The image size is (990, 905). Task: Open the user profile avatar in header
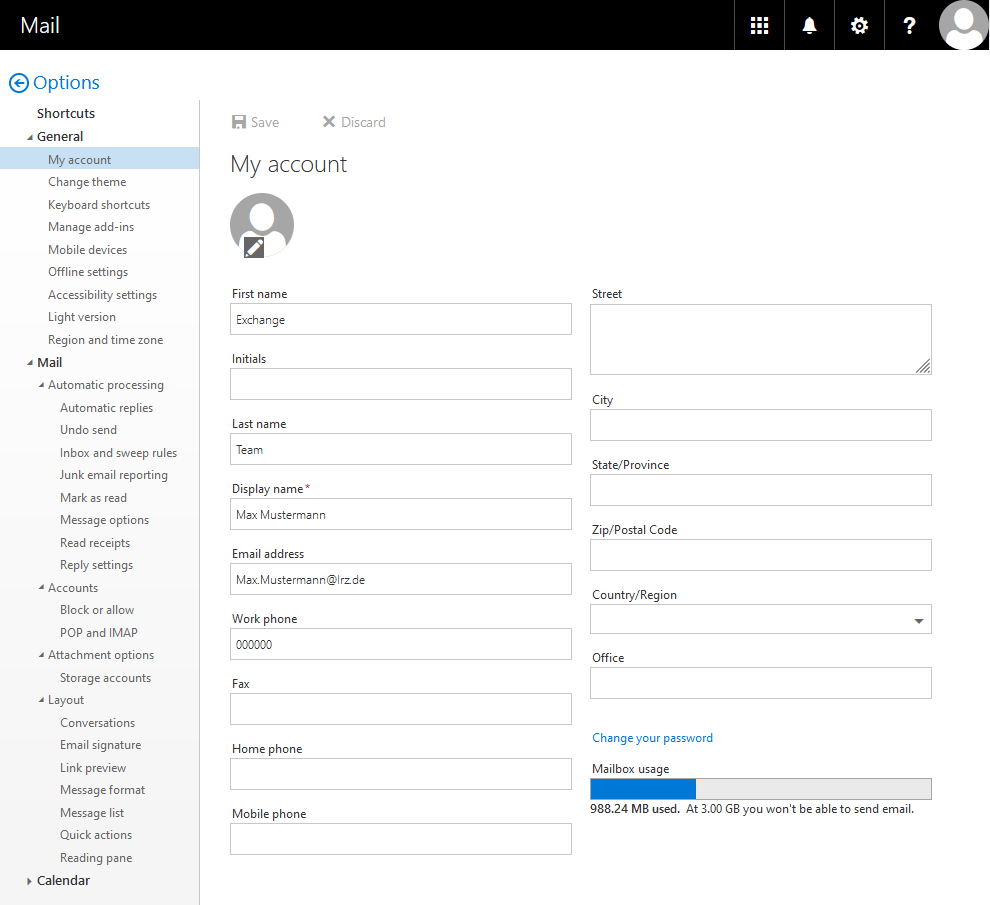[963, 25]
